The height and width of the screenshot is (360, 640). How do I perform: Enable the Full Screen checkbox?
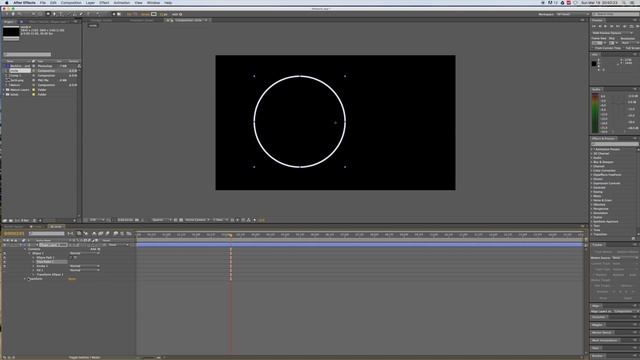coord(623,48)
